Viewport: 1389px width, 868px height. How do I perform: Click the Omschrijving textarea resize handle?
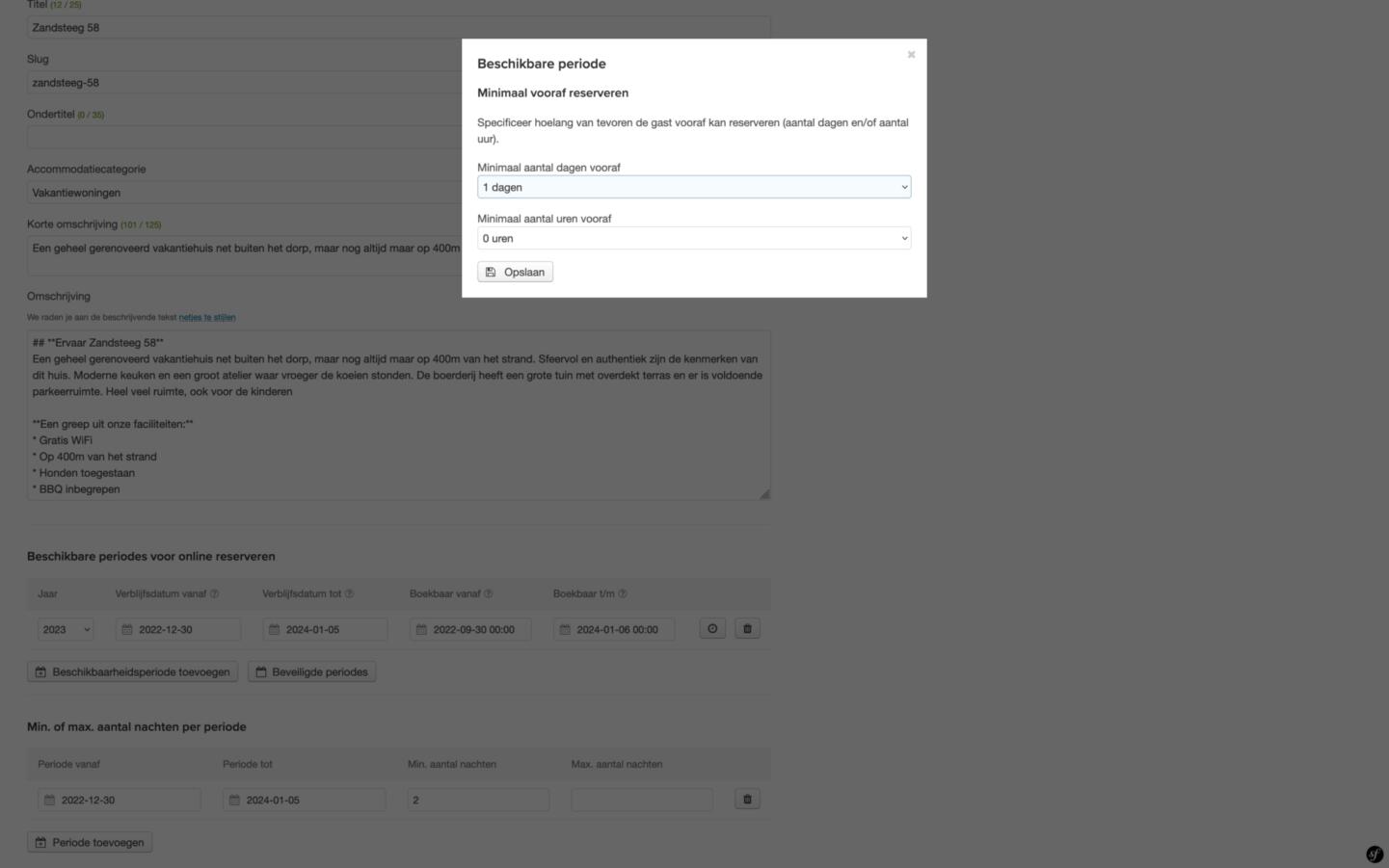[x=764, y=494]
